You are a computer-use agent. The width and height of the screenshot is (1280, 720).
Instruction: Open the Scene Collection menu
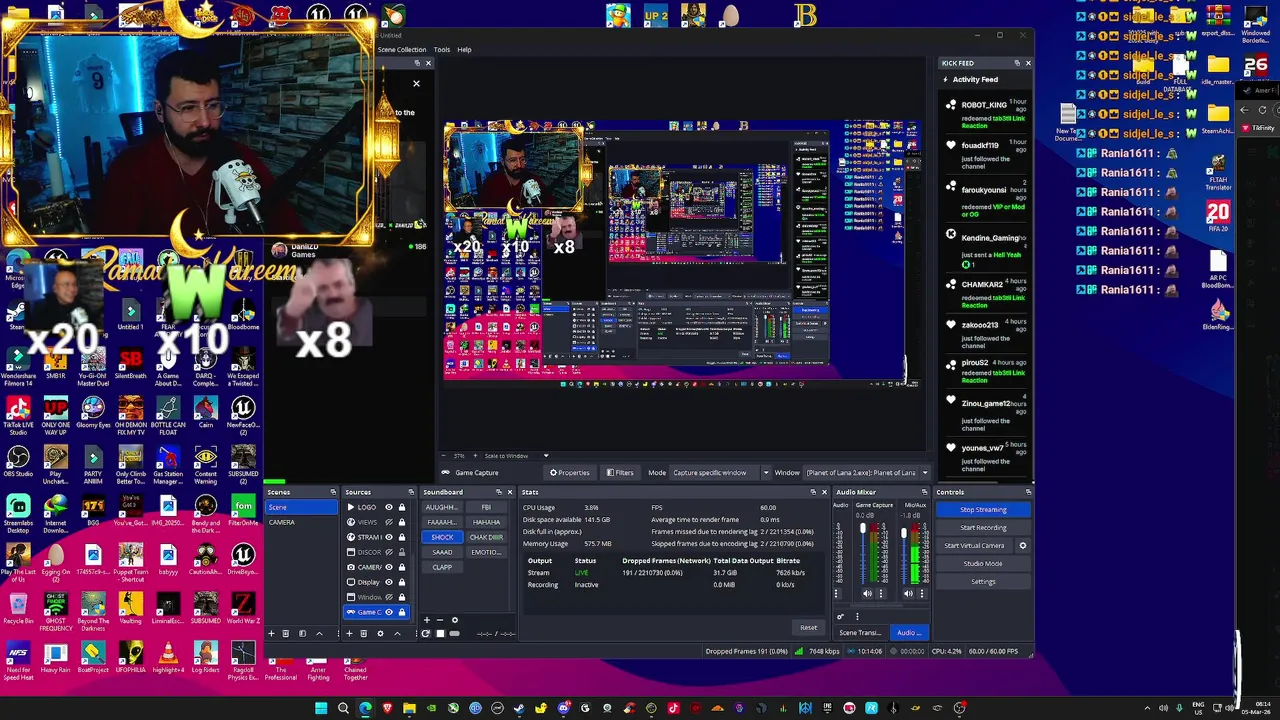coord(401,49)
